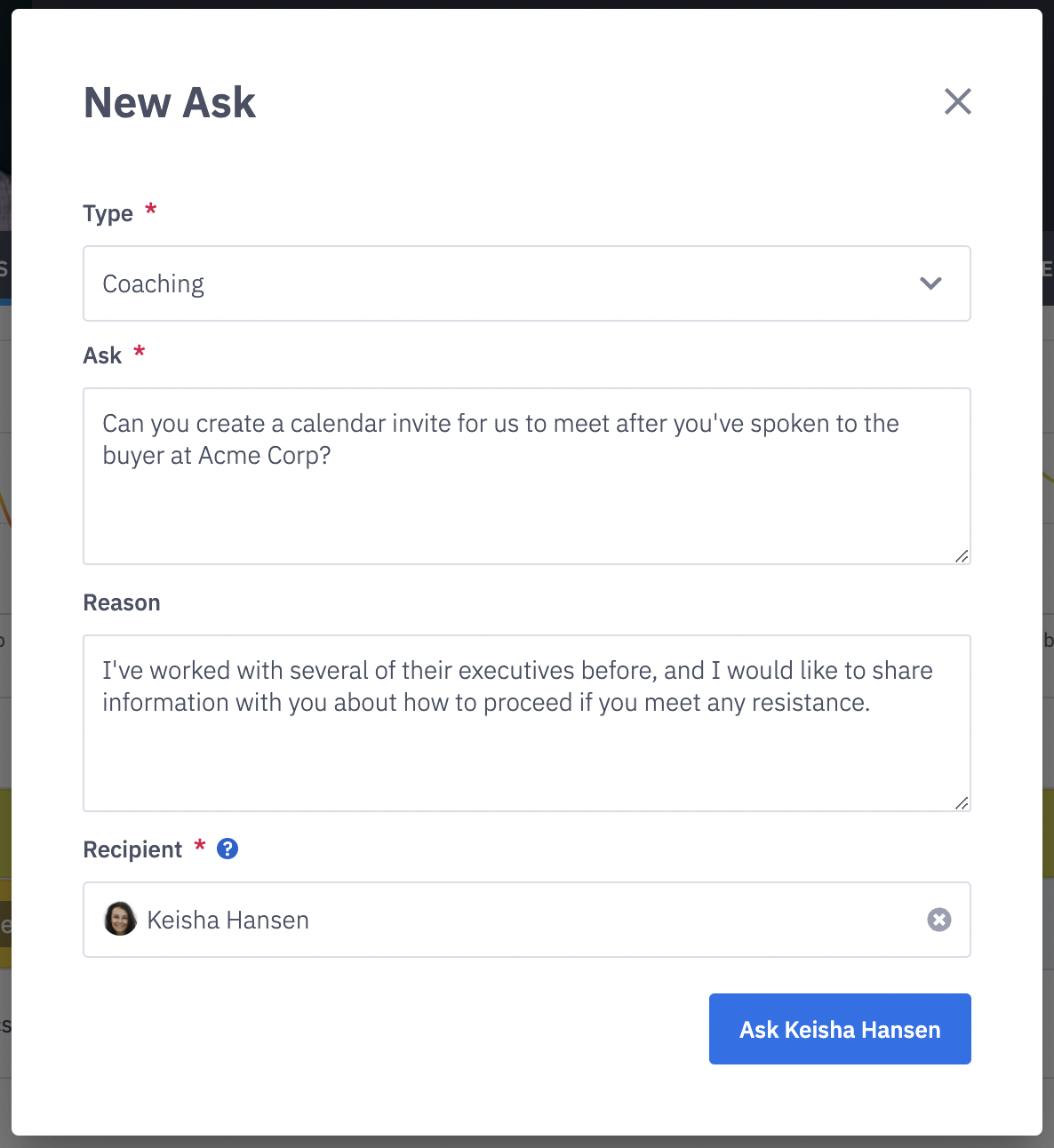This screenshot has width=1054, height=1148.
Task: Click Keisha Hansen's profile avatar
Action: coord(120,920)
